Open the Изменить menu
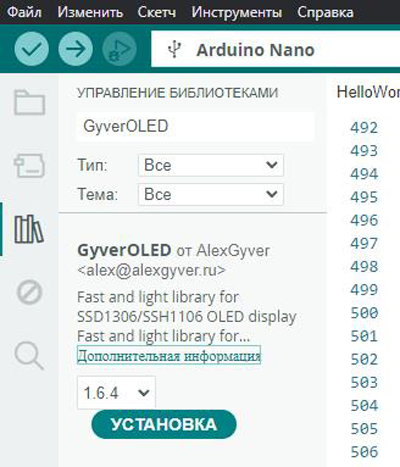 pyautogui.click(x=90, y=12)
